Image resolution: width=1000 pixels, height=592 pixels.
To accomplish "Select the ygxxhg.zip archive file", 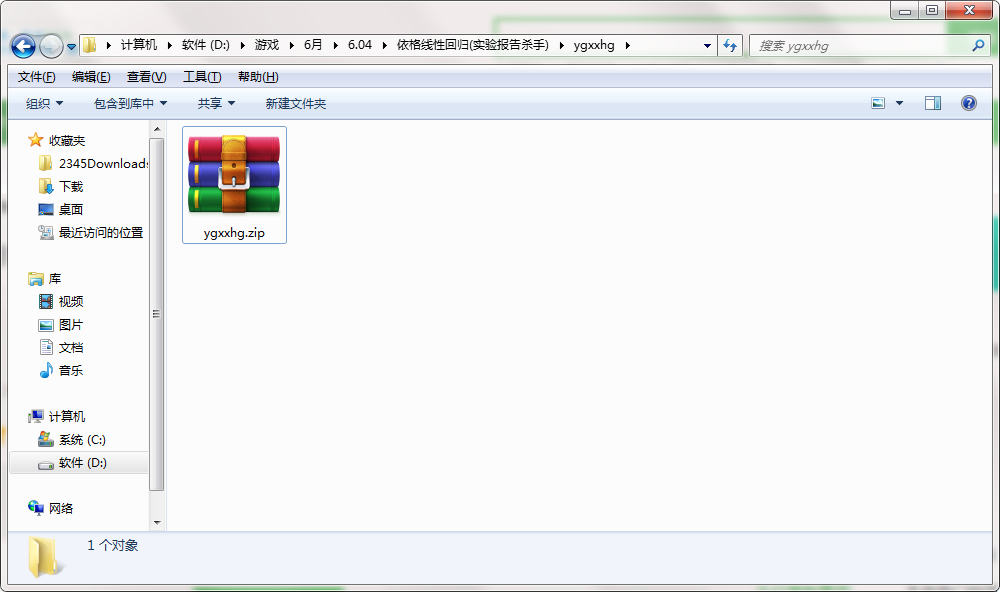I will [234, 184].
